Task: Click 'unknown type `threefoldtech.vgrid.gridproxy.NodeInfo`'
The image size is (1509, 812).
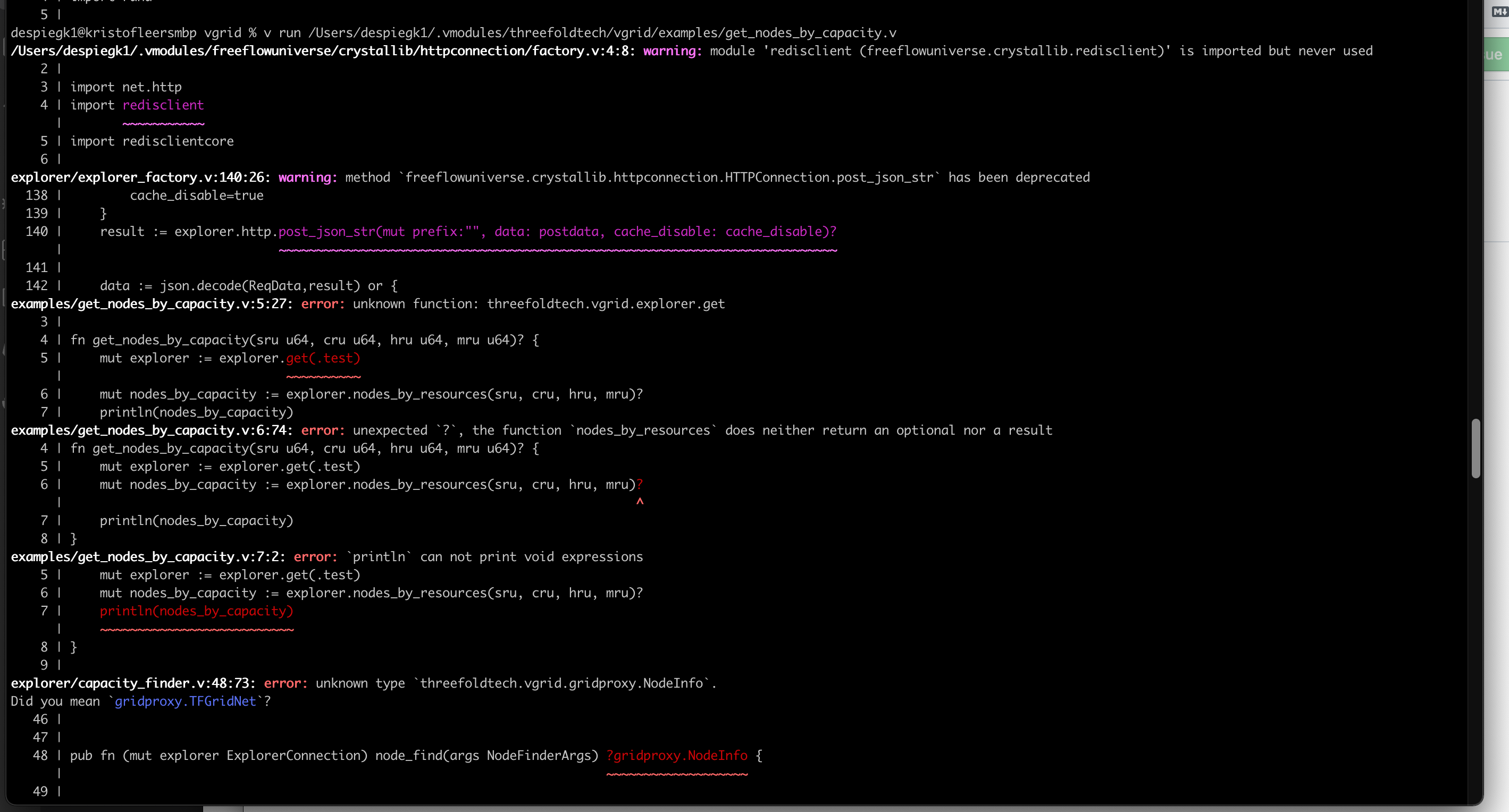Action: 513,683
